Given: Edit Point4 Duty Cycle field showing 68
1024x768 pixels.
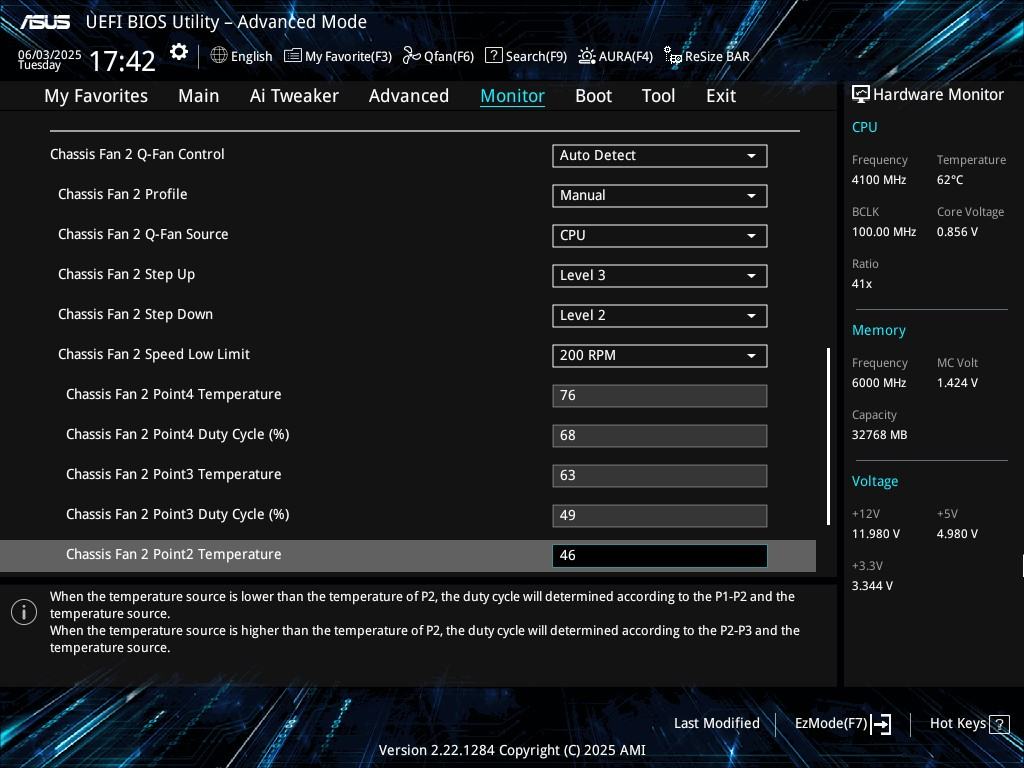Looking at the screenshot, I should click(660, 436).
